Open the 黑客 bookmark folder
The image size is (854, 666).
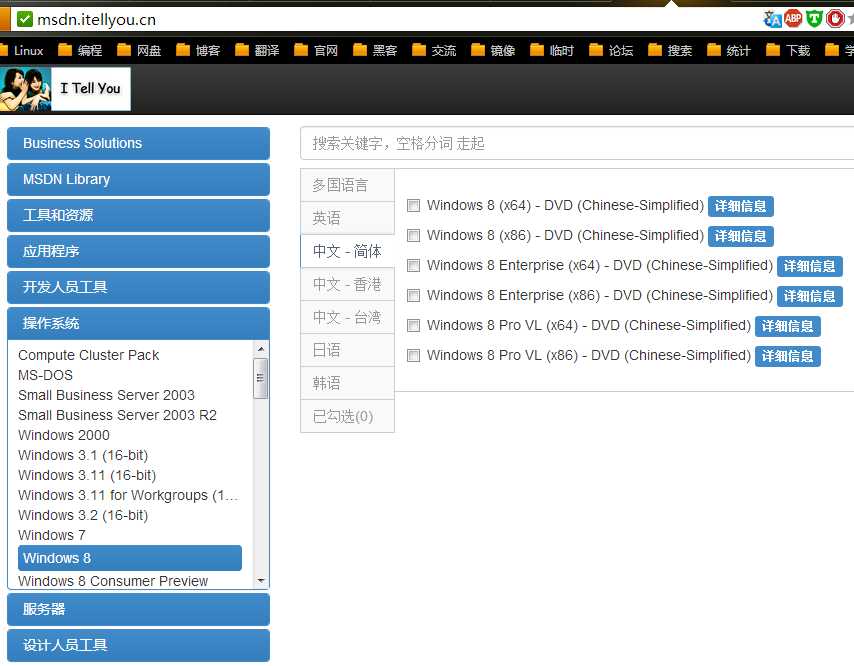point(375,51)
